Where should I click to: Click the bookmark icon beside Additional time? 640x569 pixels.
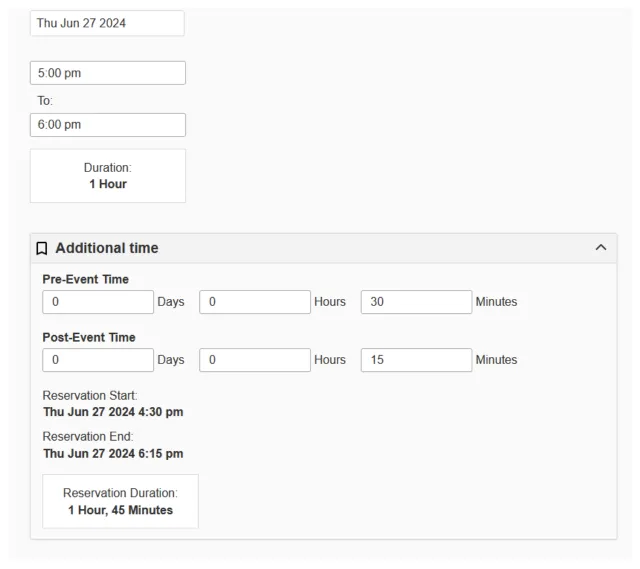(42, 248)
